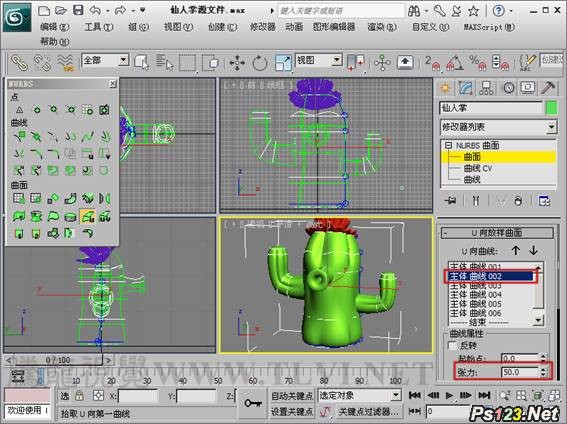
Task: Toggle the 自动关键点 auto key button
Action: pos(292,396)
